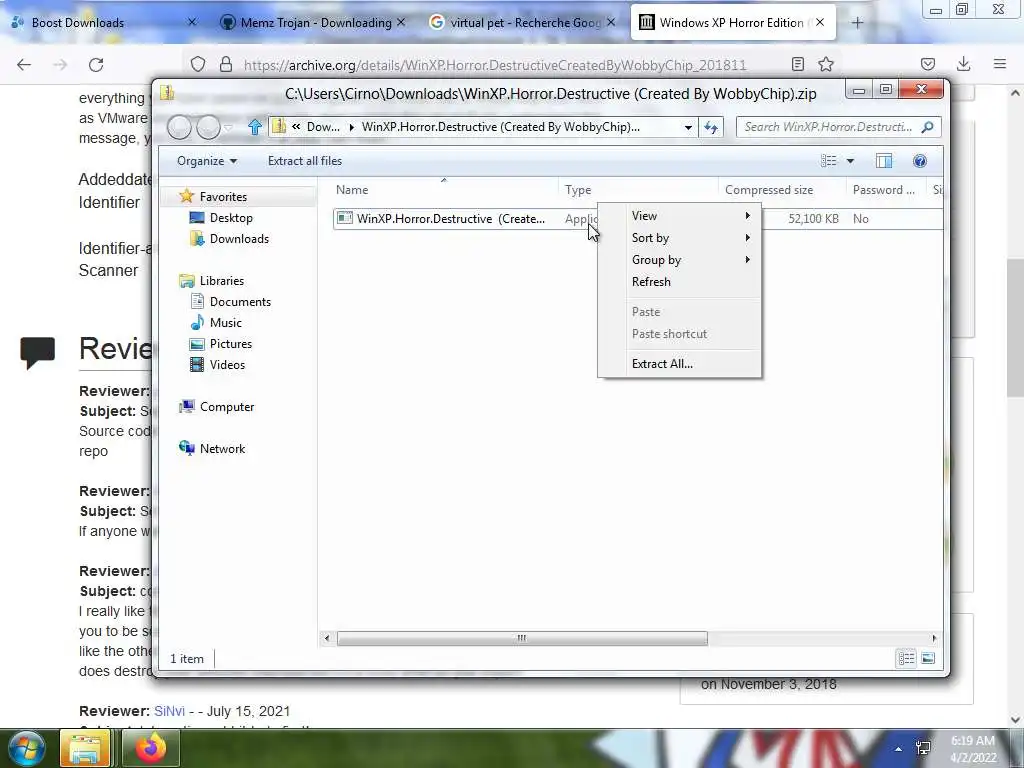Click the Explorer help question mark icon
The width and height of the screenshot is (1024, 768).
[920, 161]
